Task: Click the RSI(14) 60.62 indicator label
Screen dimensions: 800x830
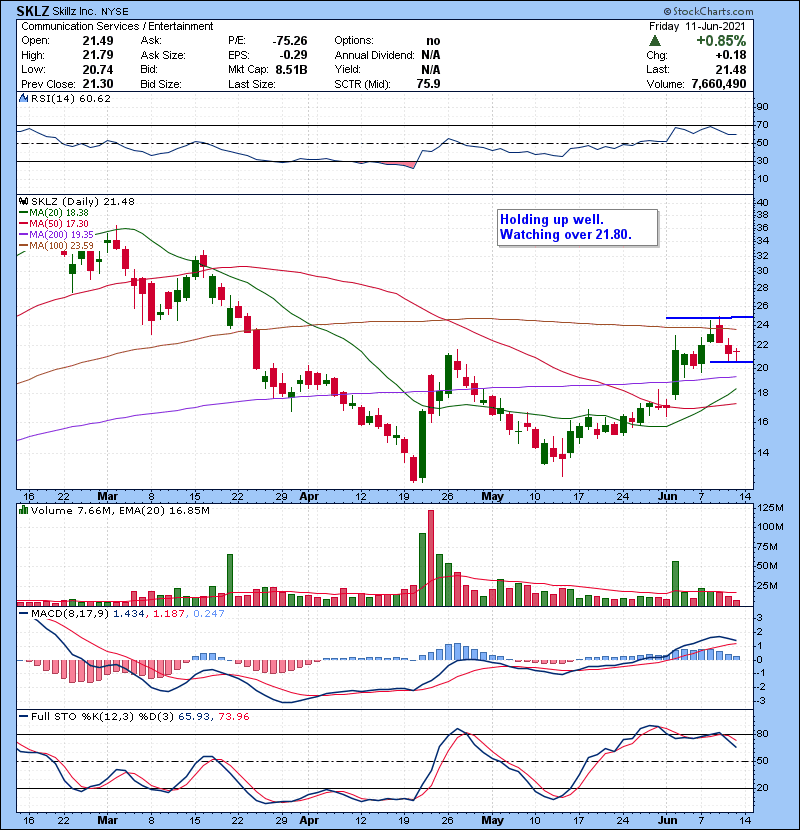Action: (x=71, y=98)
